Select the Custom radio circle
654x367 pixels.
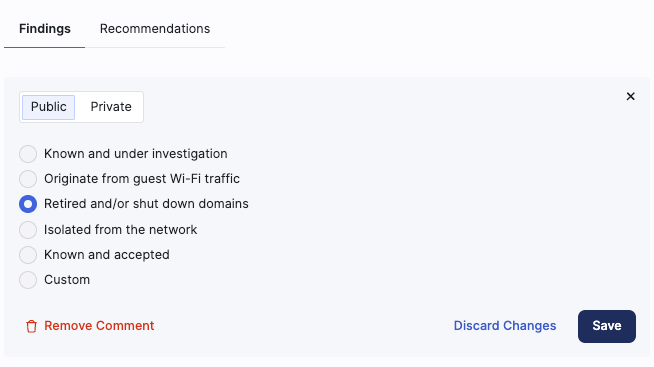click(28, 280)
